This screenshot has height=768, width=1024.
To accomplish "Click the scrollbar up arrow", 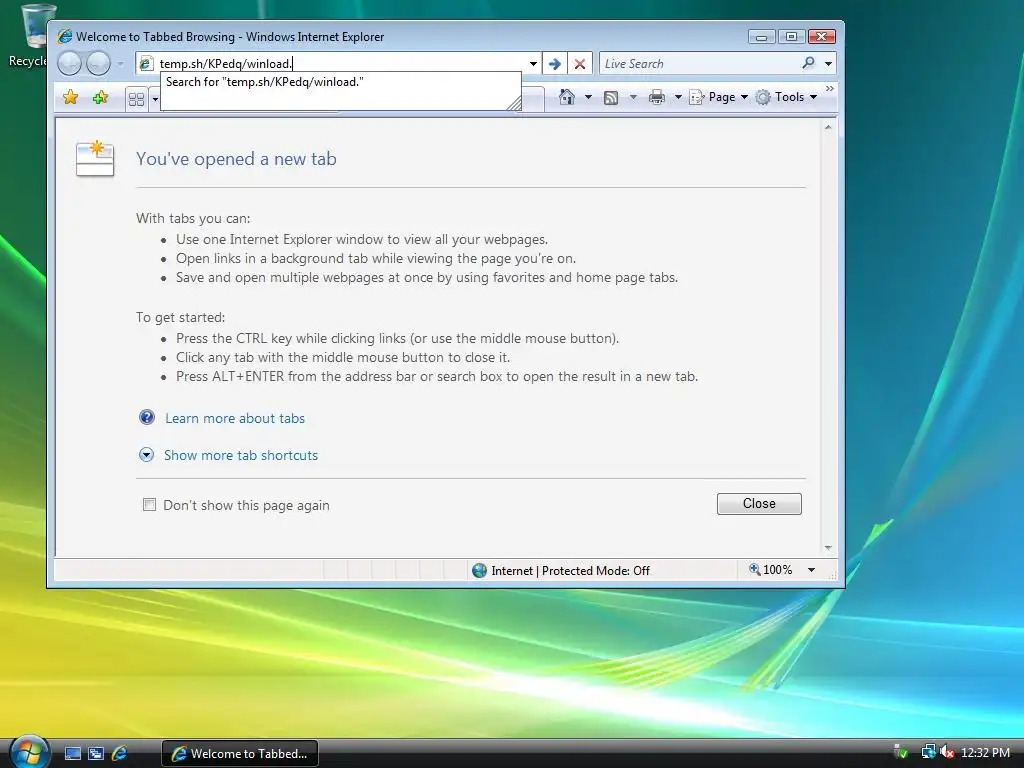I will click(x=828, y=127).
